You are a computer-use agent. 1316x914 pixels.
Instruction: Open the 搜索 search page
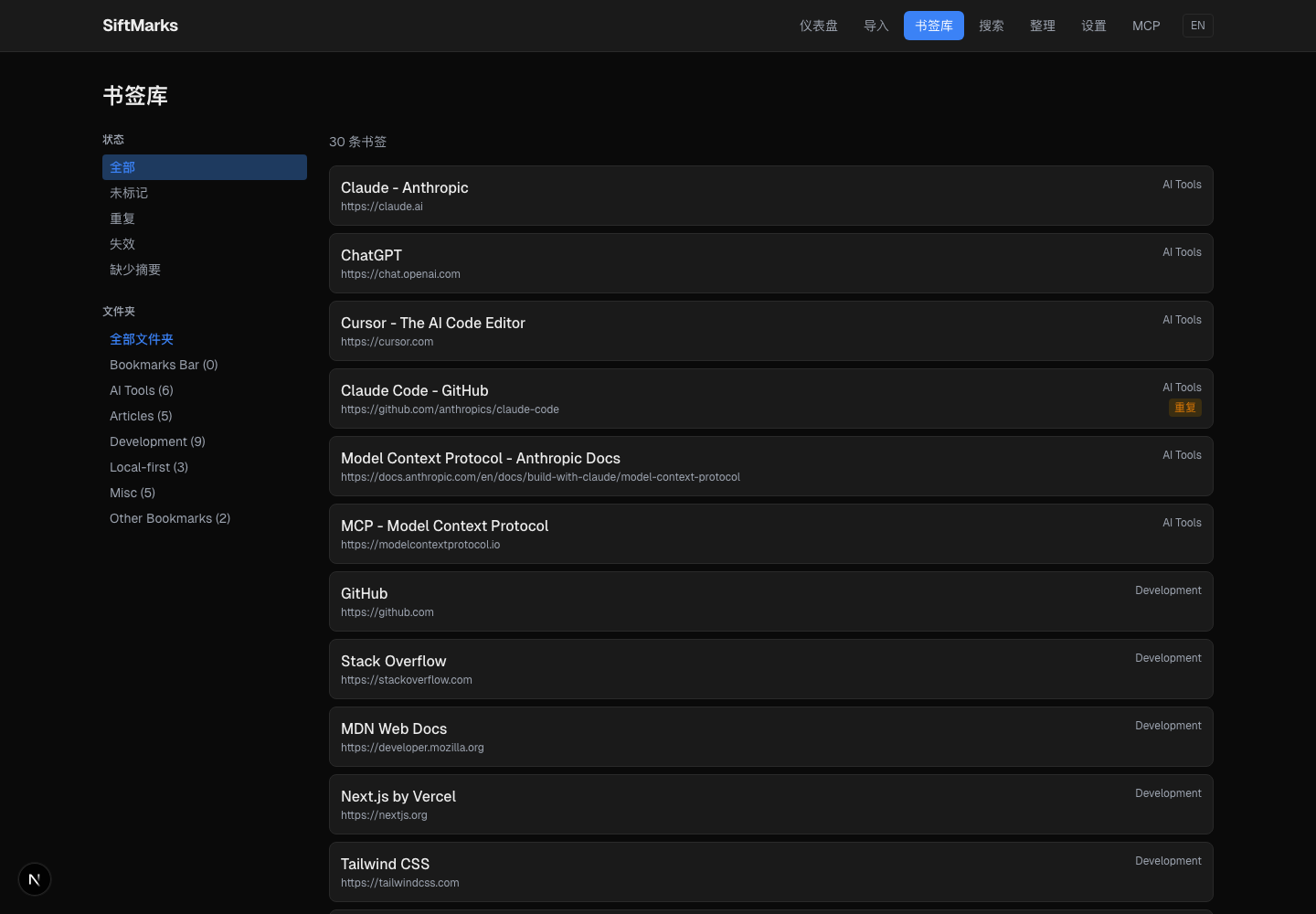992,26
